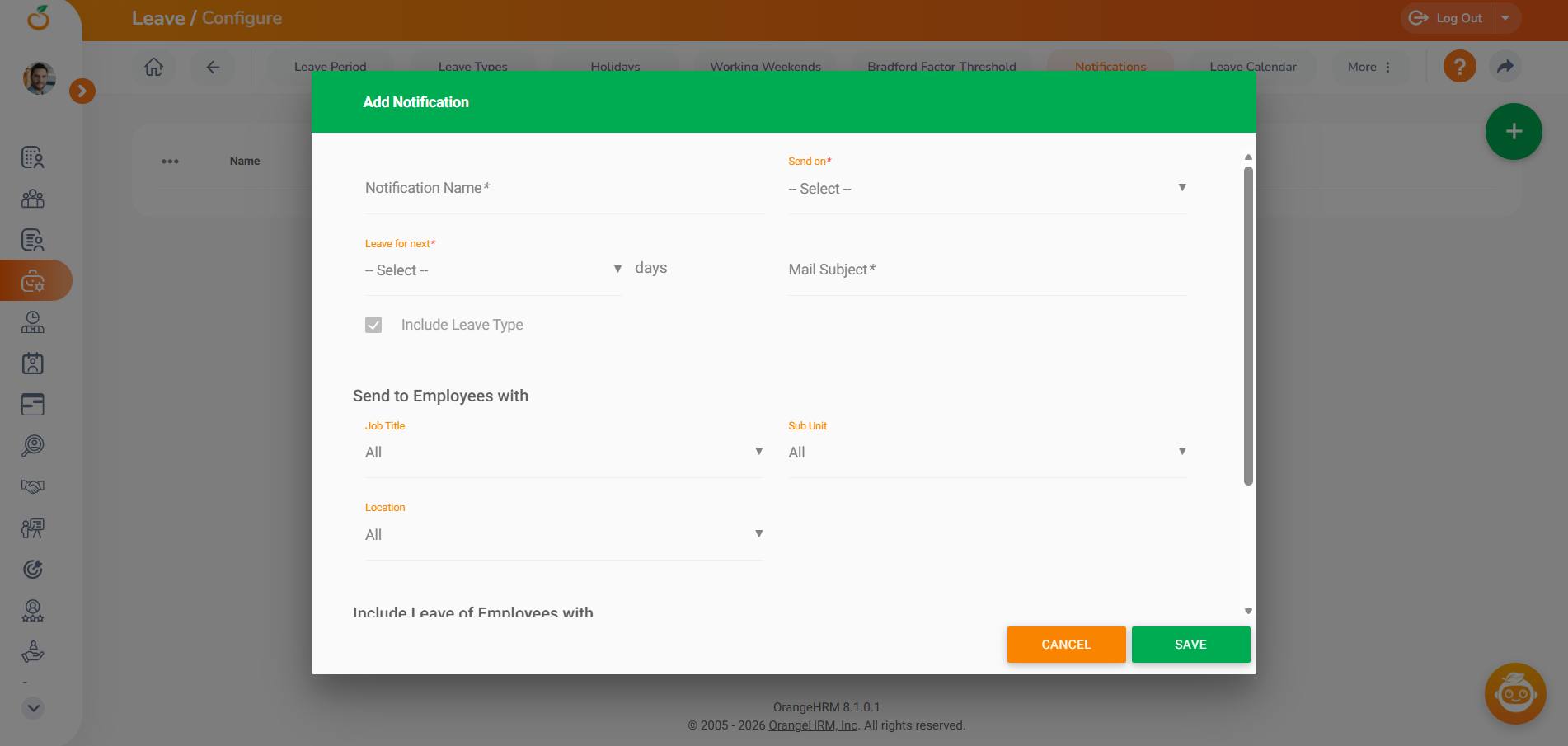The height and width of the screenshot is (746, 1568).
Task: Open the Leave for next dropdown
Action: coord(494,270)
